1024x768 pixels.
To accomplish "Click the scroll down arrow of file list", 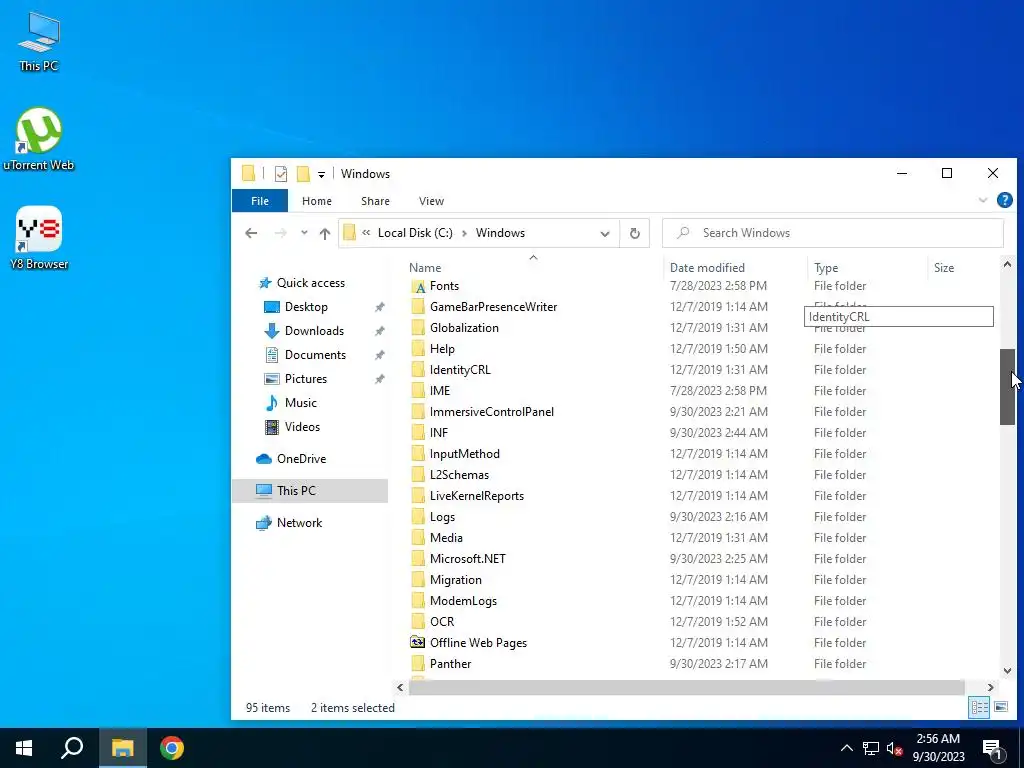I will [1007, 671].
